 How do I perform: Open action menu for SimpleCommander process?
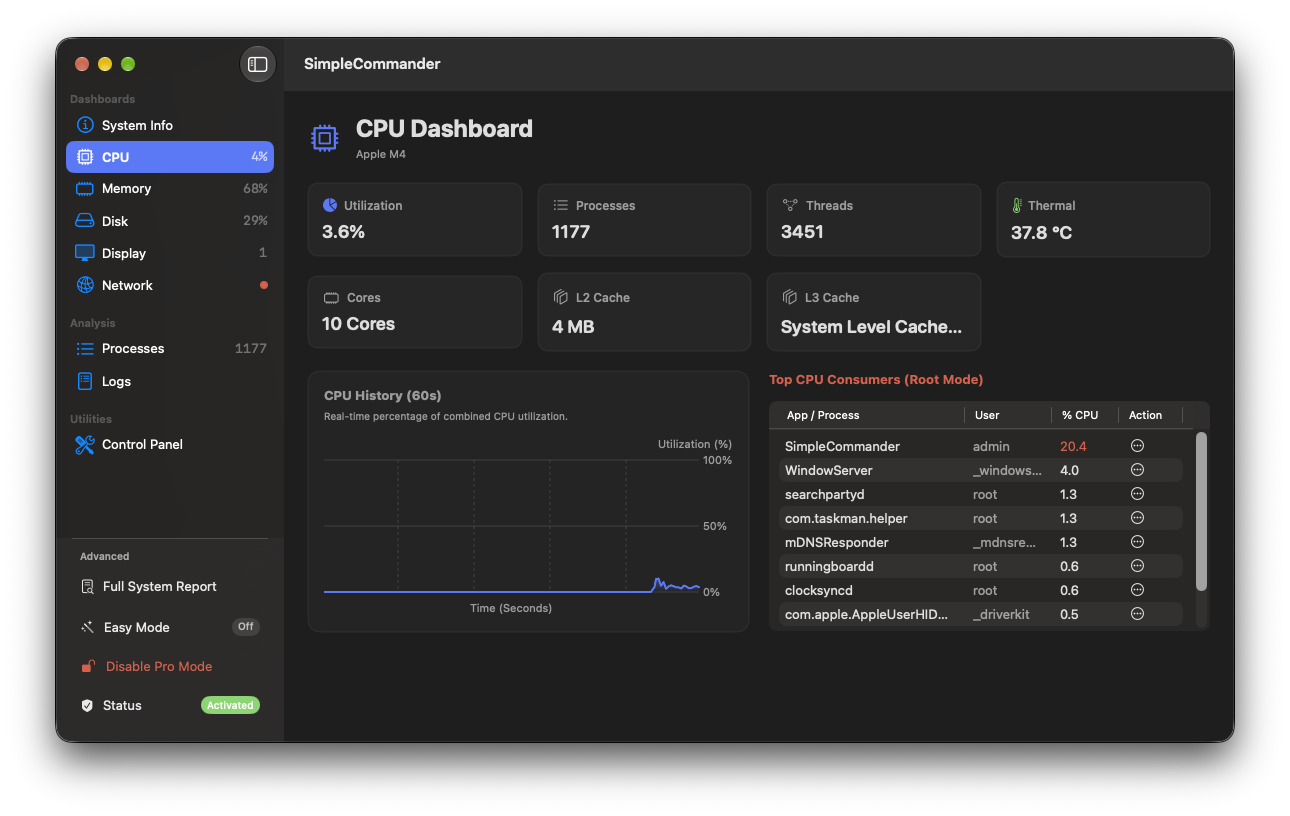point(1137,446)
